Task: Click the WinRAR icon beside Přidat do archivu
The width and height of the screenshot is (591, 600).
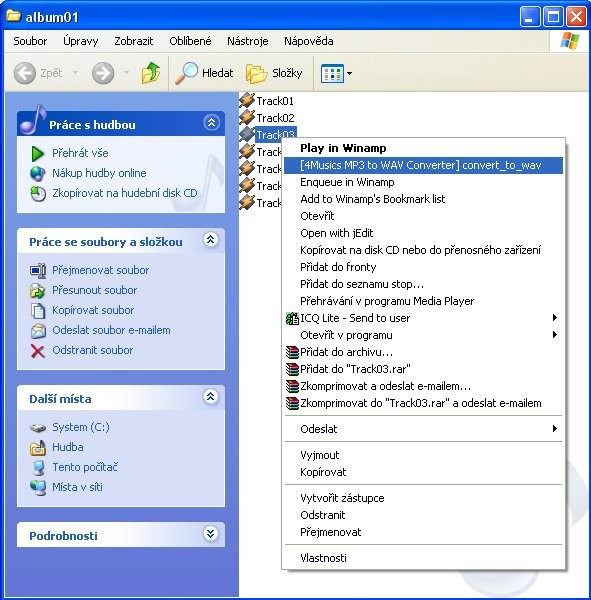Action: 292,352
